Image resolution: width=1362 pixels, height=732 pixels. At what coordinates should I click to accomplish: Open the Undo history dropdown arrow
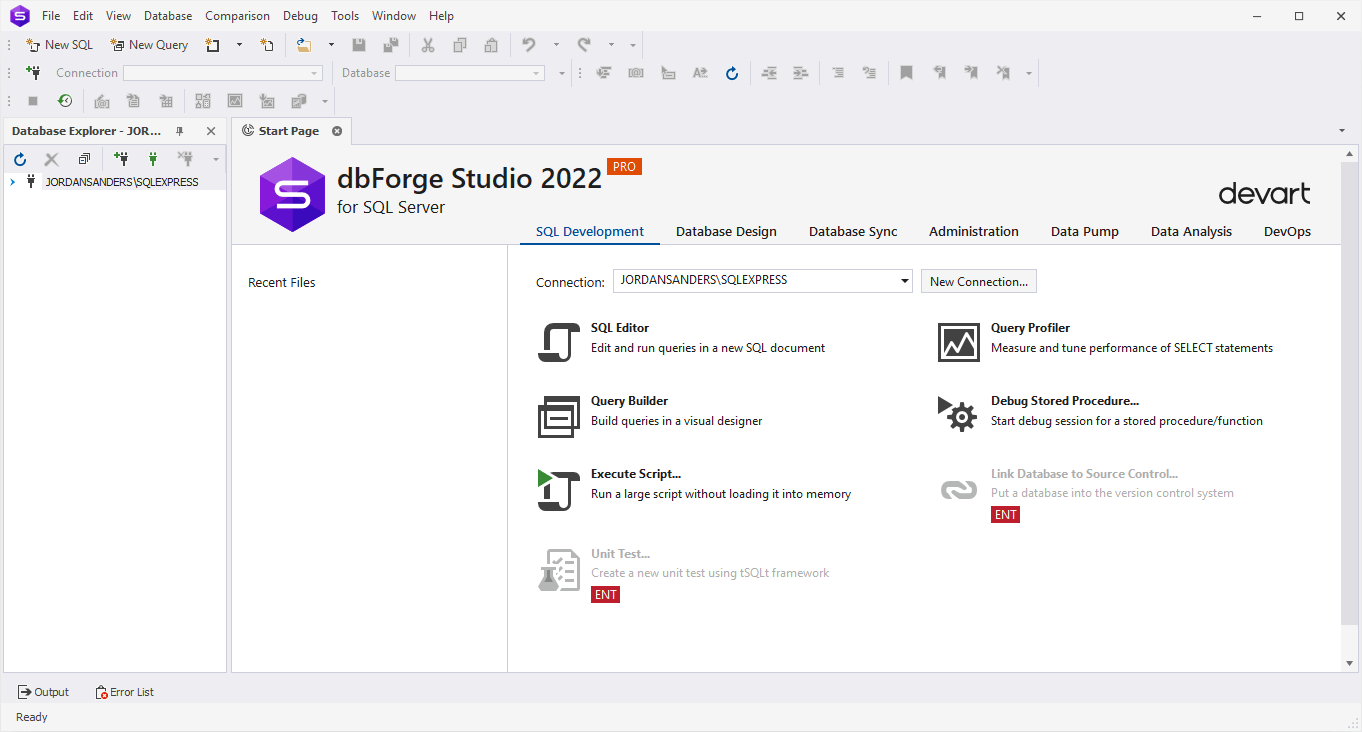(556, 44)
